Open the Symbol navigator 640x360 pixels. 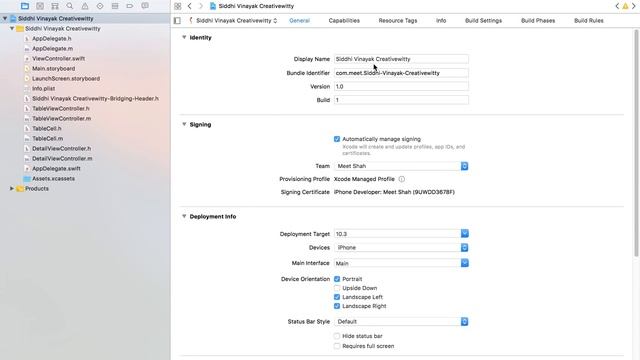point(55,6)
